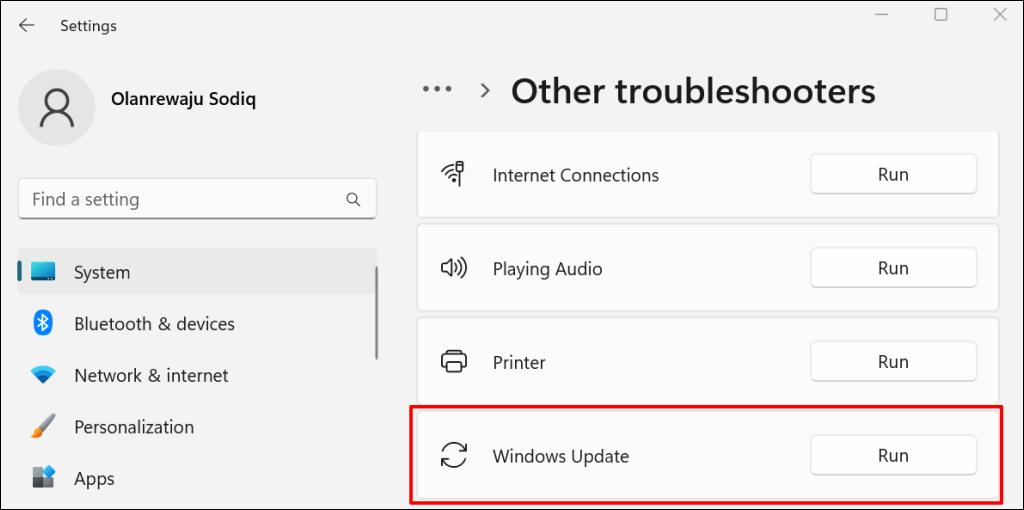This screenshot has width=1024, height=510.
Task: Run the Internet Connections troubleshooter
Action: pyautogui.click(x=892, y=174)
